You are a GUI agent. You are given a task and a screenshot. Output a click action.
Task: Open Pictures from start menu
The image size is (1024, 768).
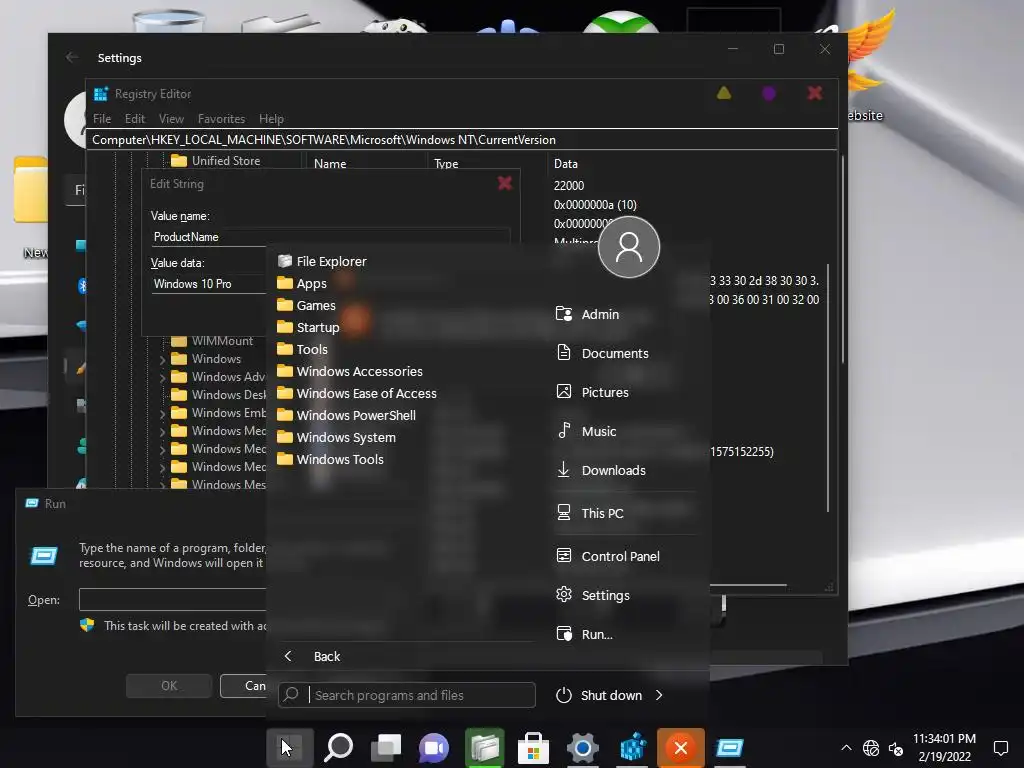(x=592, y=392)
